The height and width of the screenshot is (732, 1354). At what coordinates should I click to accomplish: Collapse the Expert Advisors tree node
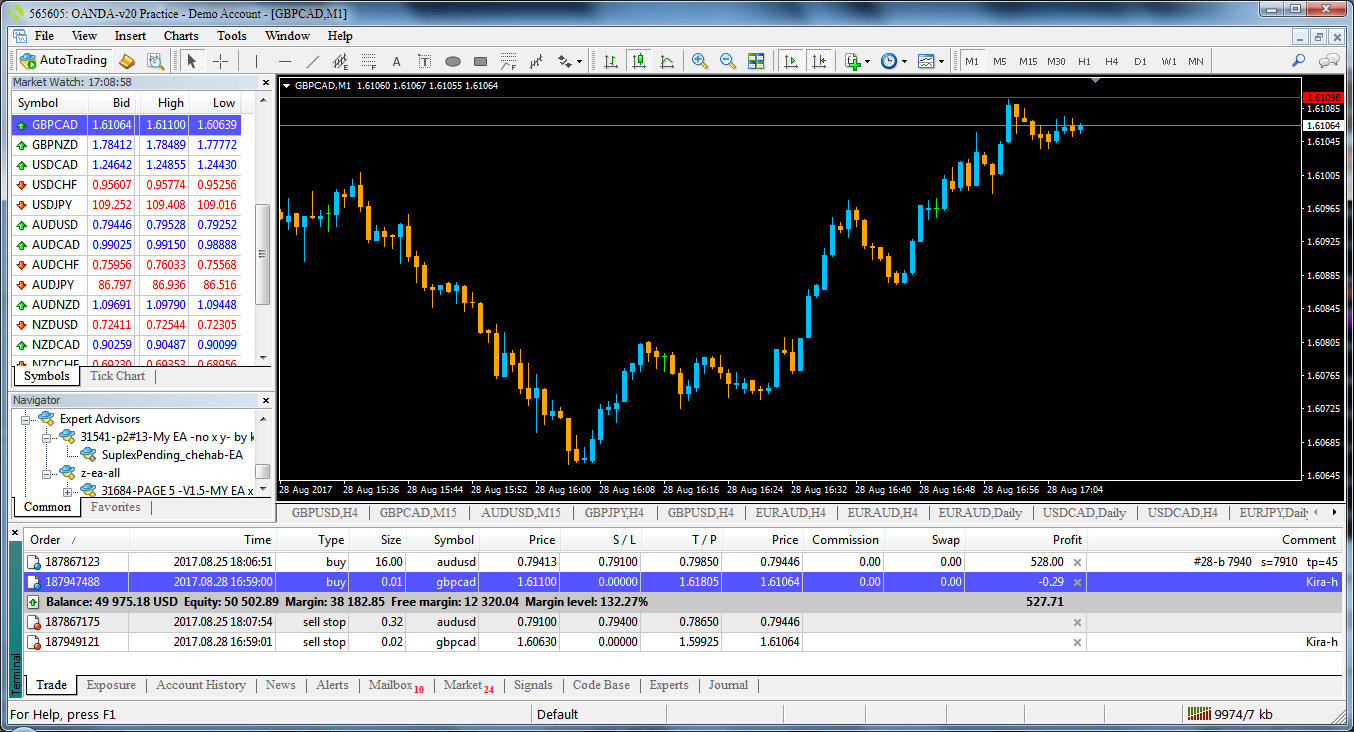27,419
